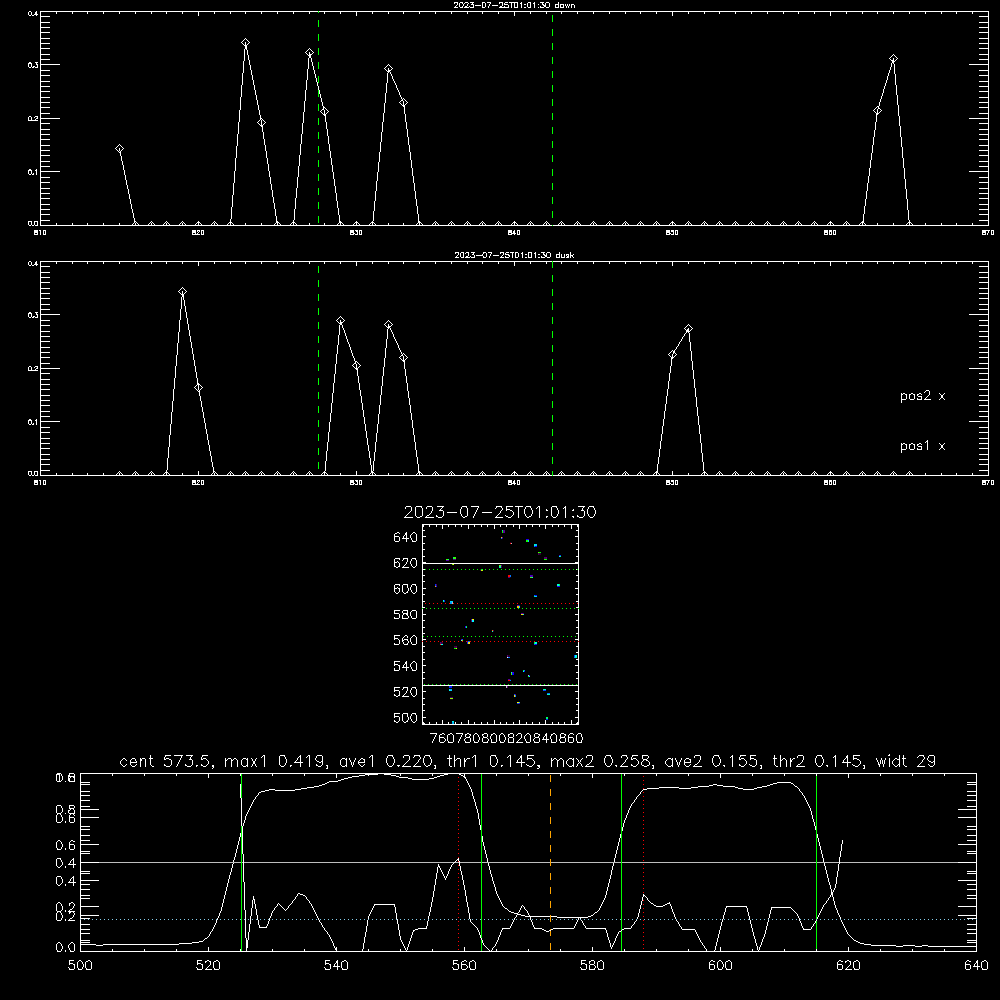Click the "540" x-axis label of the bottom plot
Viewport: 1000px width, 1000px height.
[336, 966]
